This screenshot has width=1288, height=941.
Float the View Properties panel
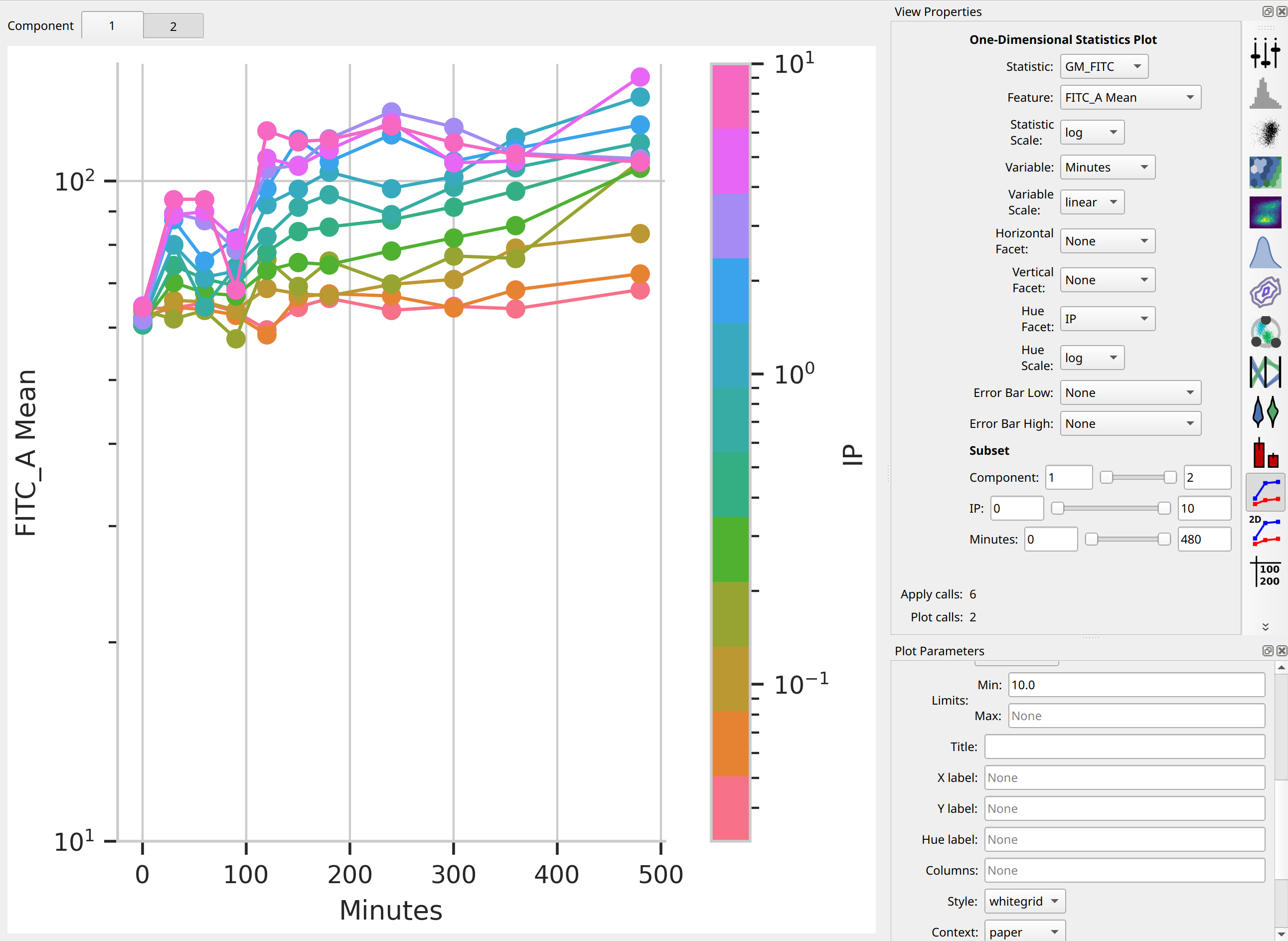1268,11
